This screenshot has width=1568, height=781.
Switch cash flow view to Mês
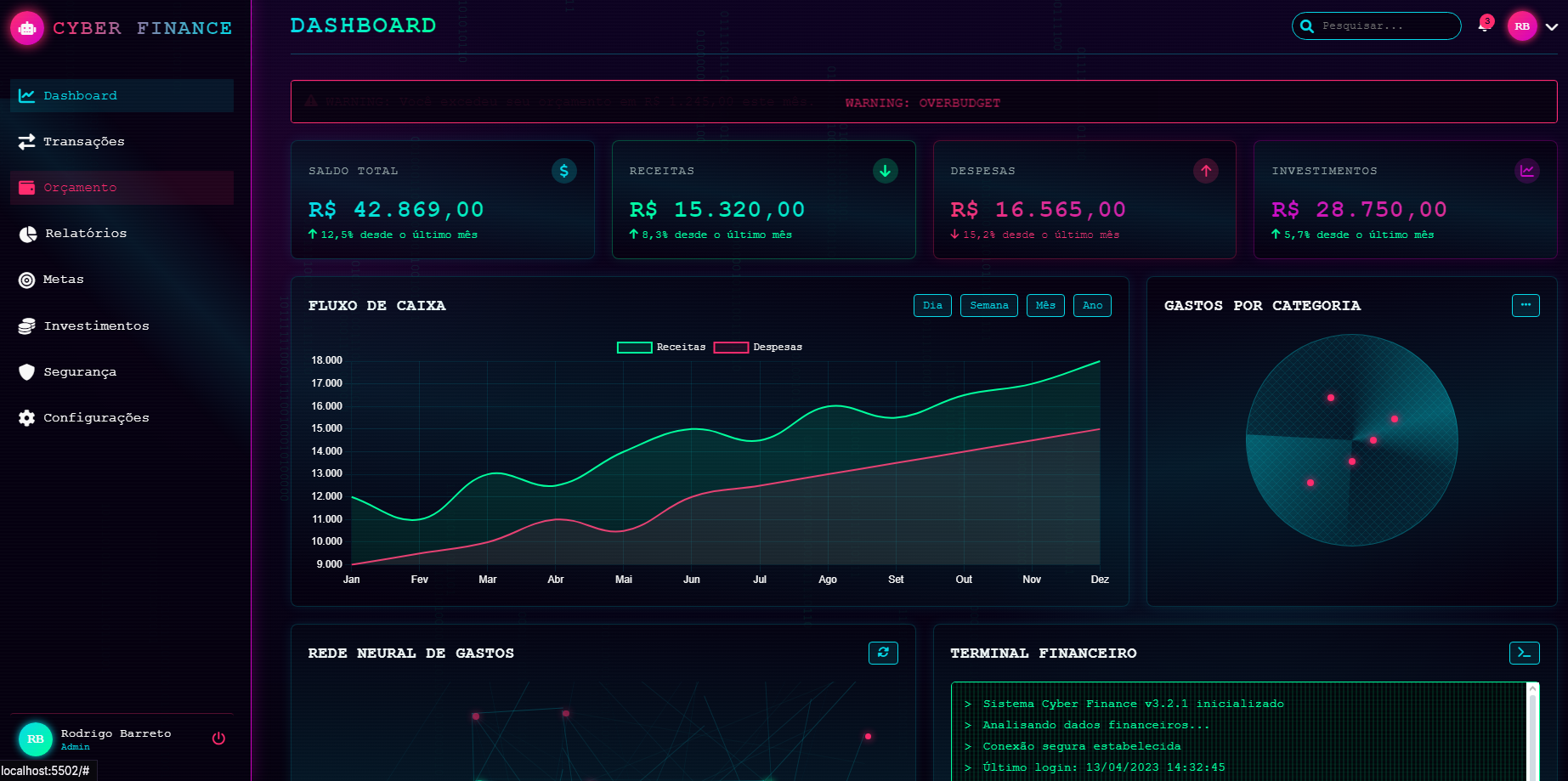[1045, 306]
